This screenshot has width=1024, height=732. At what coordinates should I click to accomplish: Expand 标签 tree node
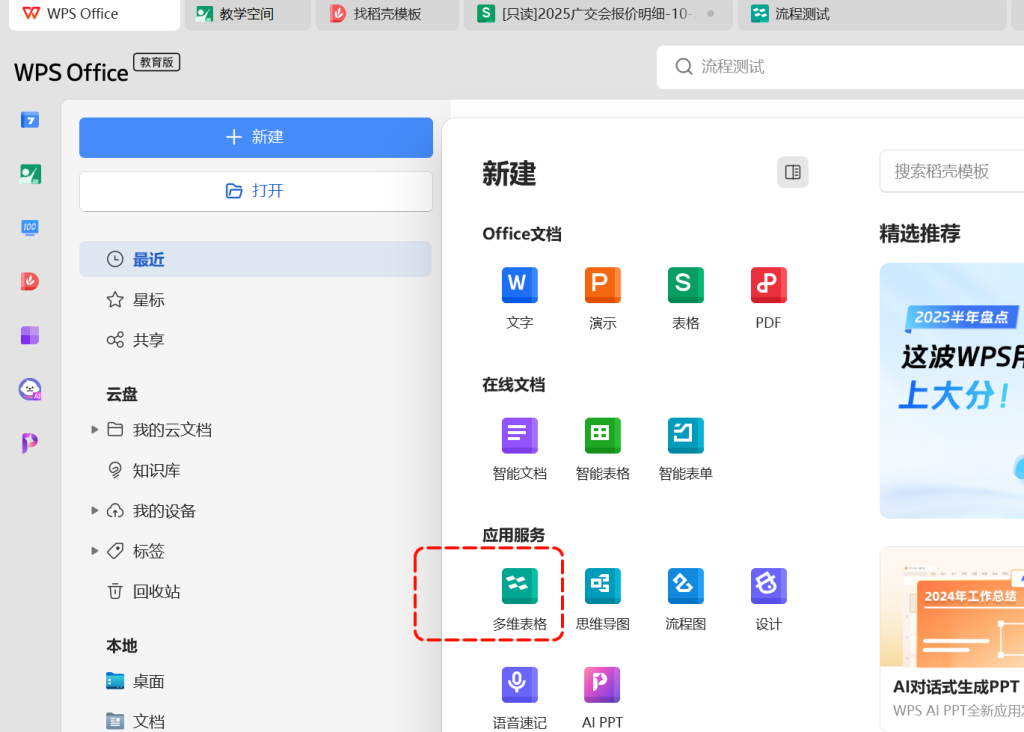click(x=94, y=551)
